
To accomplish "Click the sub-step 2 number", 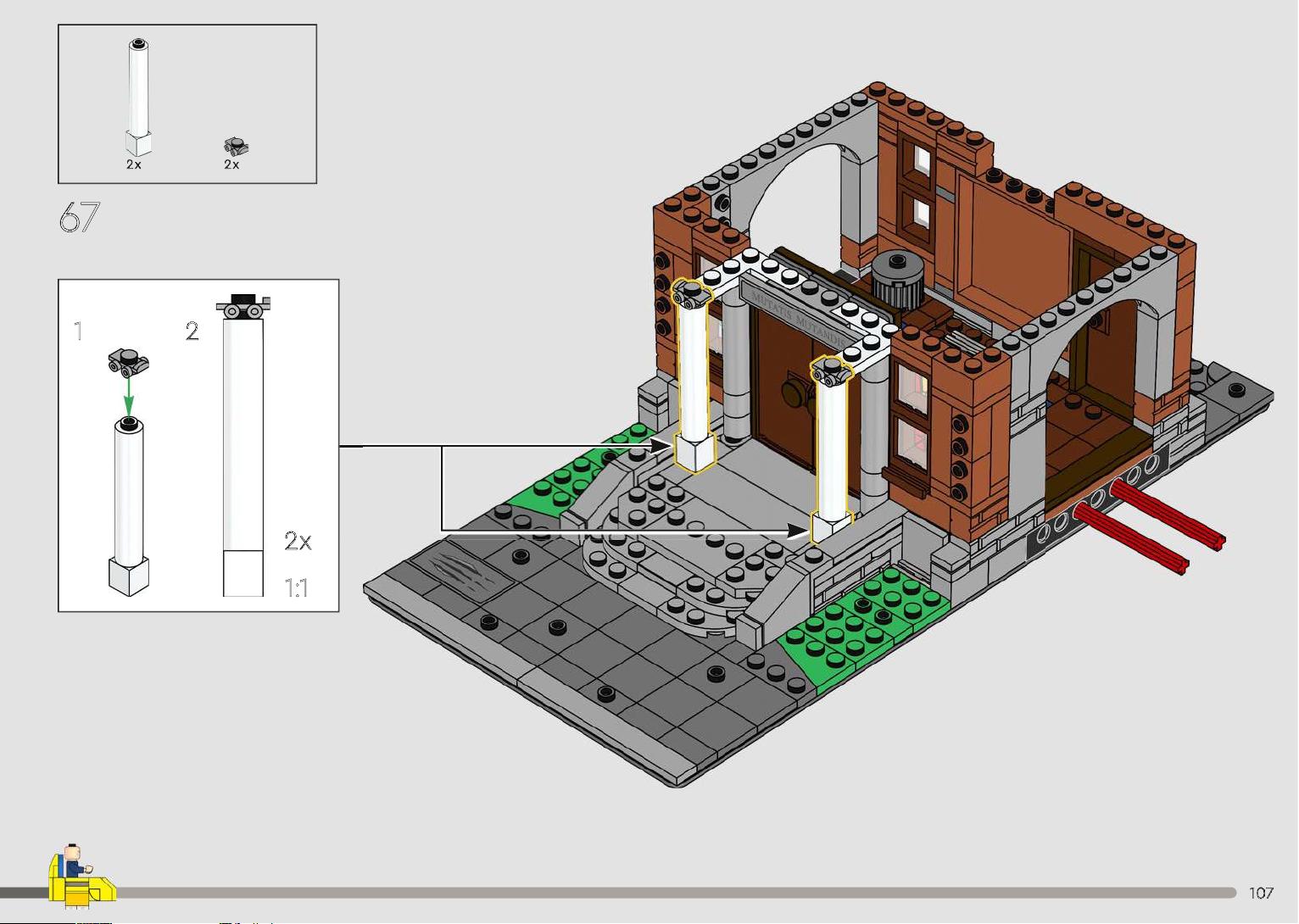I will point(192,331).
